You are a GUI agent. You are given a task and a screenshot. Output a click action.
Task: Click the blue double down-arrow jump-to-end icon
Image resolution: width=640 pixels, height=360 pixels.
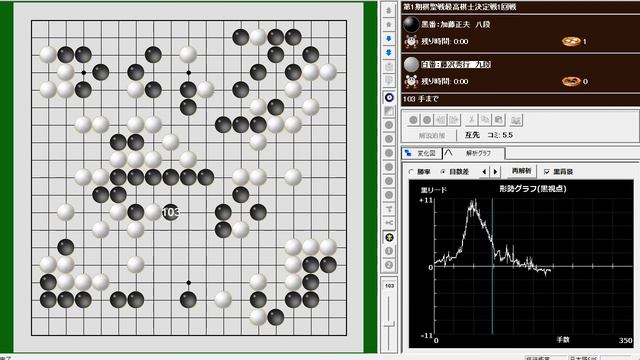pos(389,53)
